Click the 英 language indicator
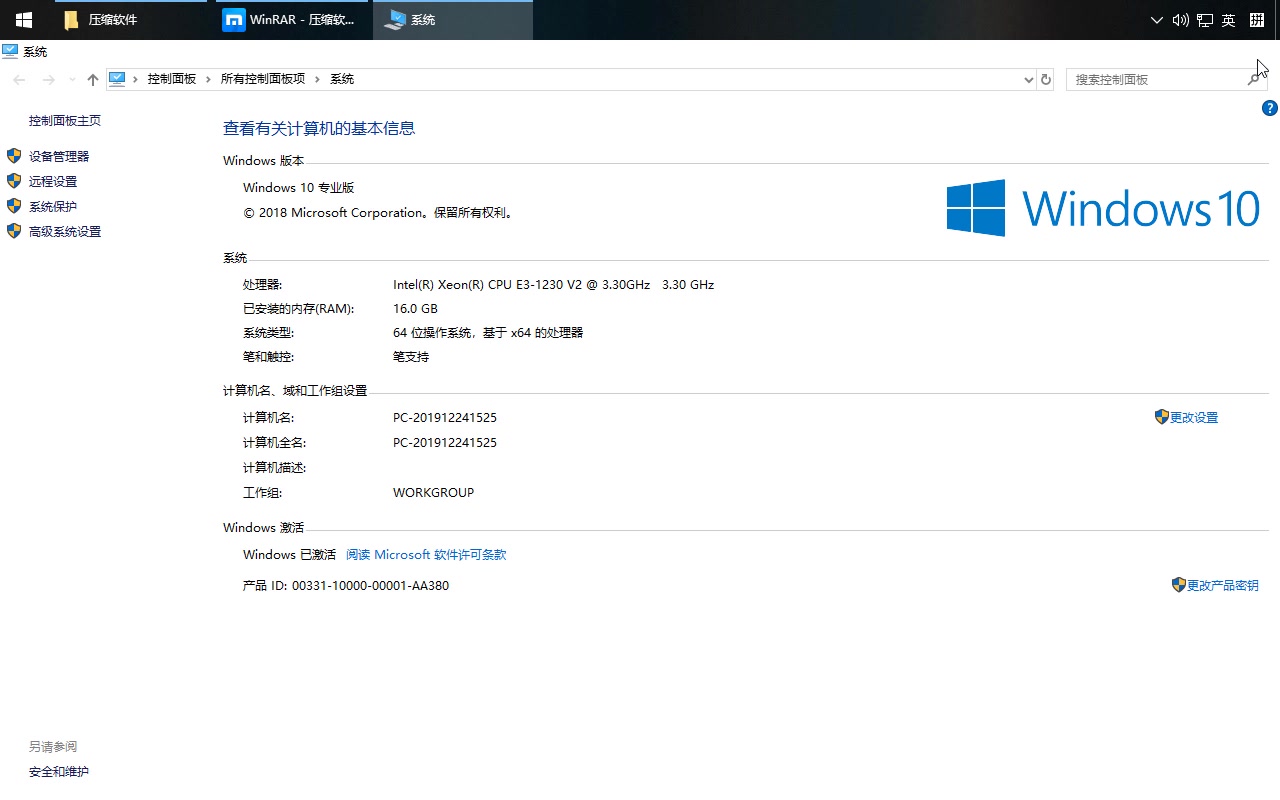 (x=1228, y=20)
